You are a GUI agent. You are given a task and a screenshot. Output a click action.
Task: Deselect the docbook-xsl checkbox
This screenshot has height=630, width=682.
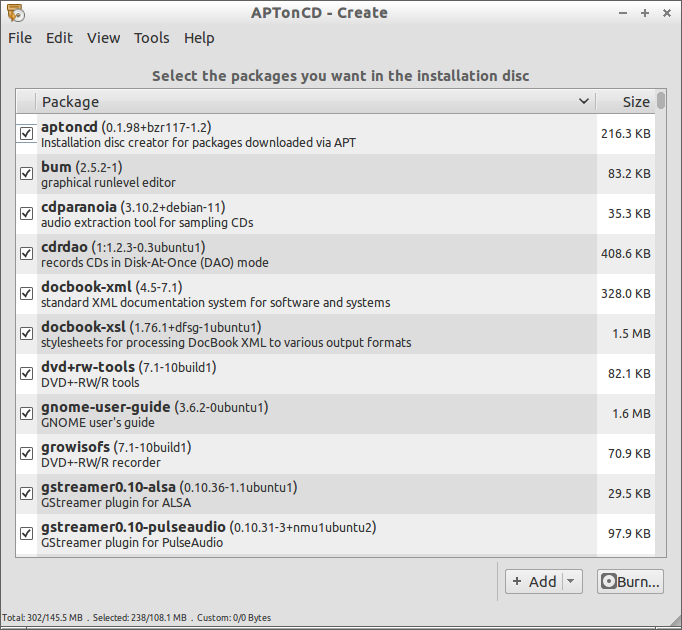27,333
